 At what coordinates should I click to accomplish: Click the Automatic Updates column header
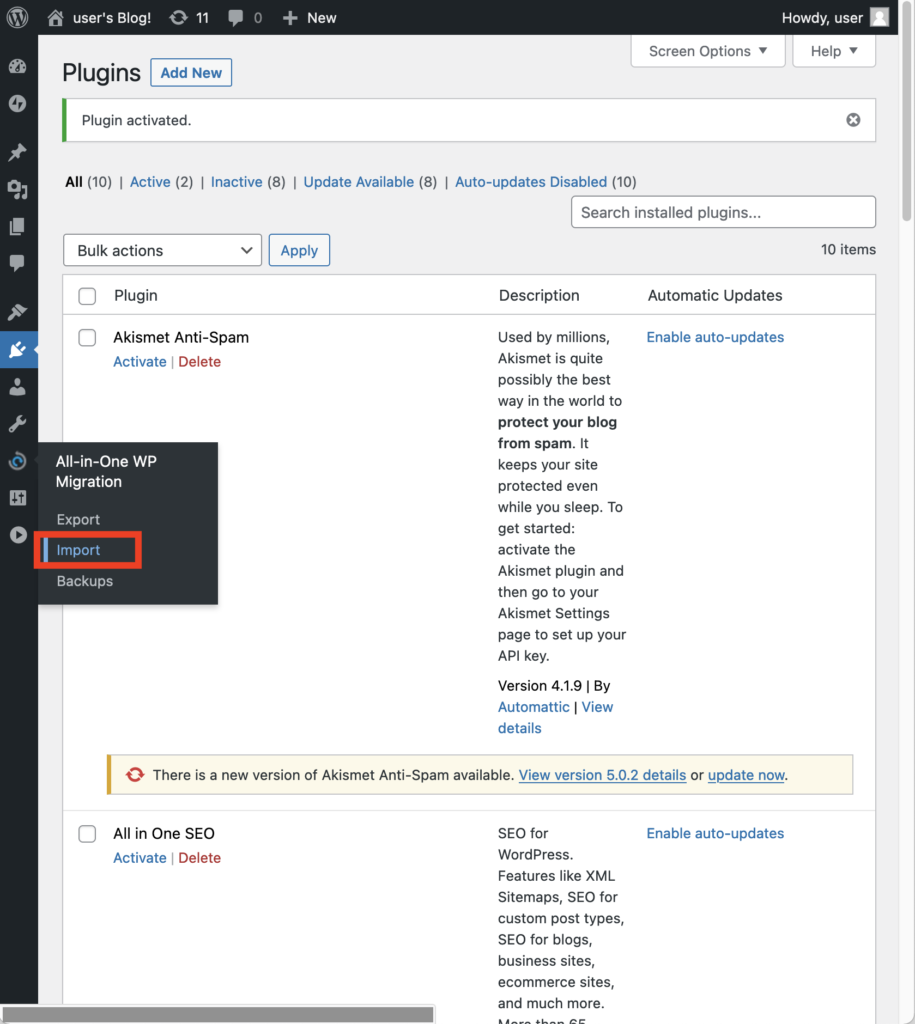(x=714, y=295)
